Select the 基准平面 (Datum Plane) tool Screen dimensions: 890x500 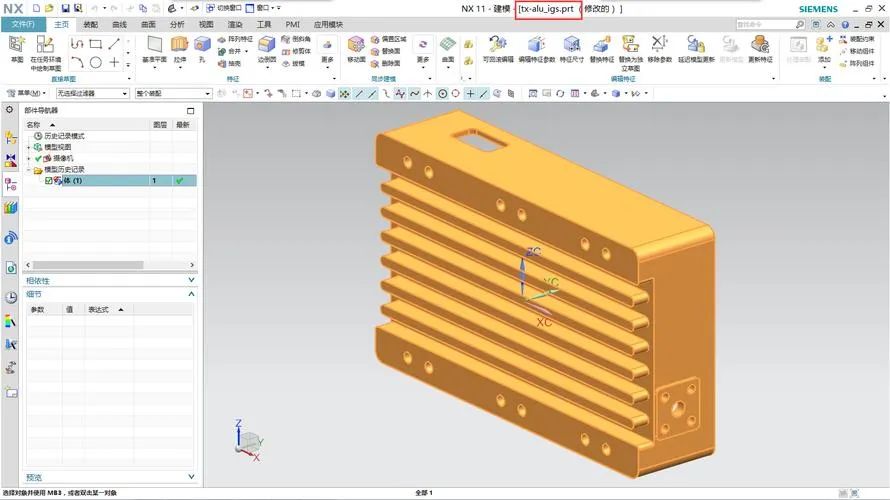(154, 47)
